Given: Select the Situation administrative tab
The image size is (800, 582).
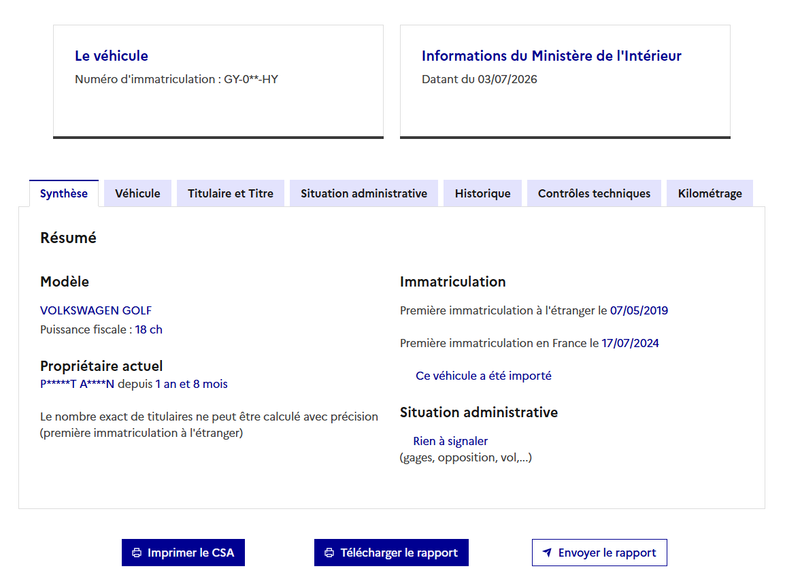Looking at the screenshot, I should pos(364,193).
